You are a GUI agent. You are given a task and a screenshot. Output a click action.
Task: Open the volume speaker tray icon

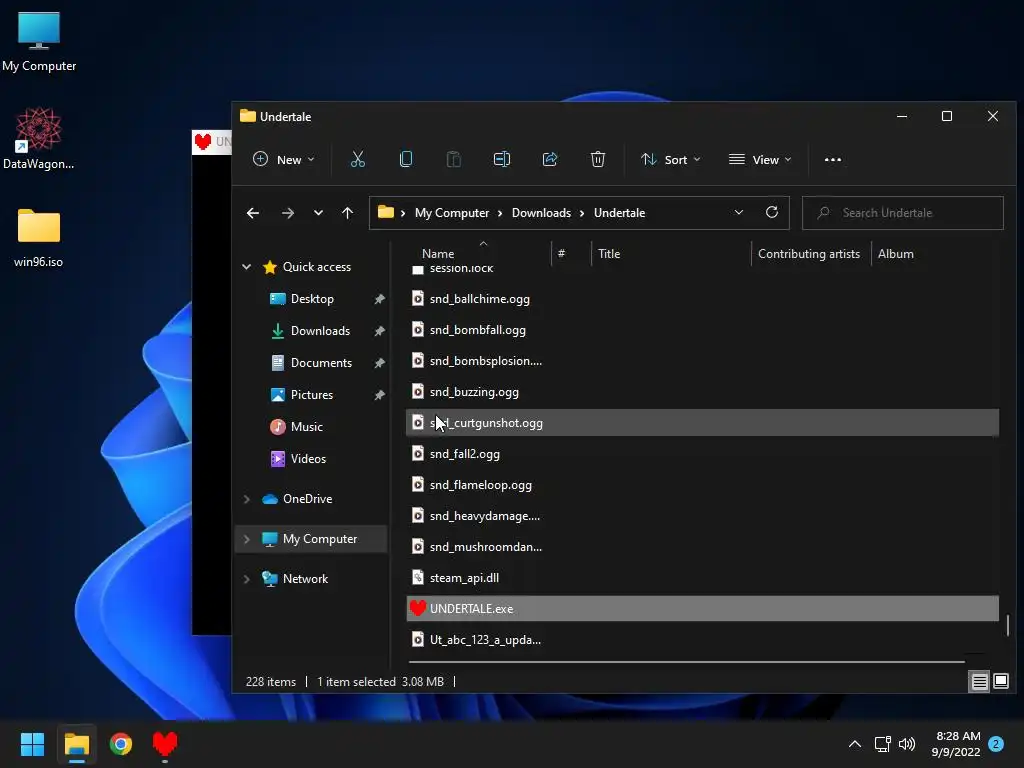pos(906,744)
